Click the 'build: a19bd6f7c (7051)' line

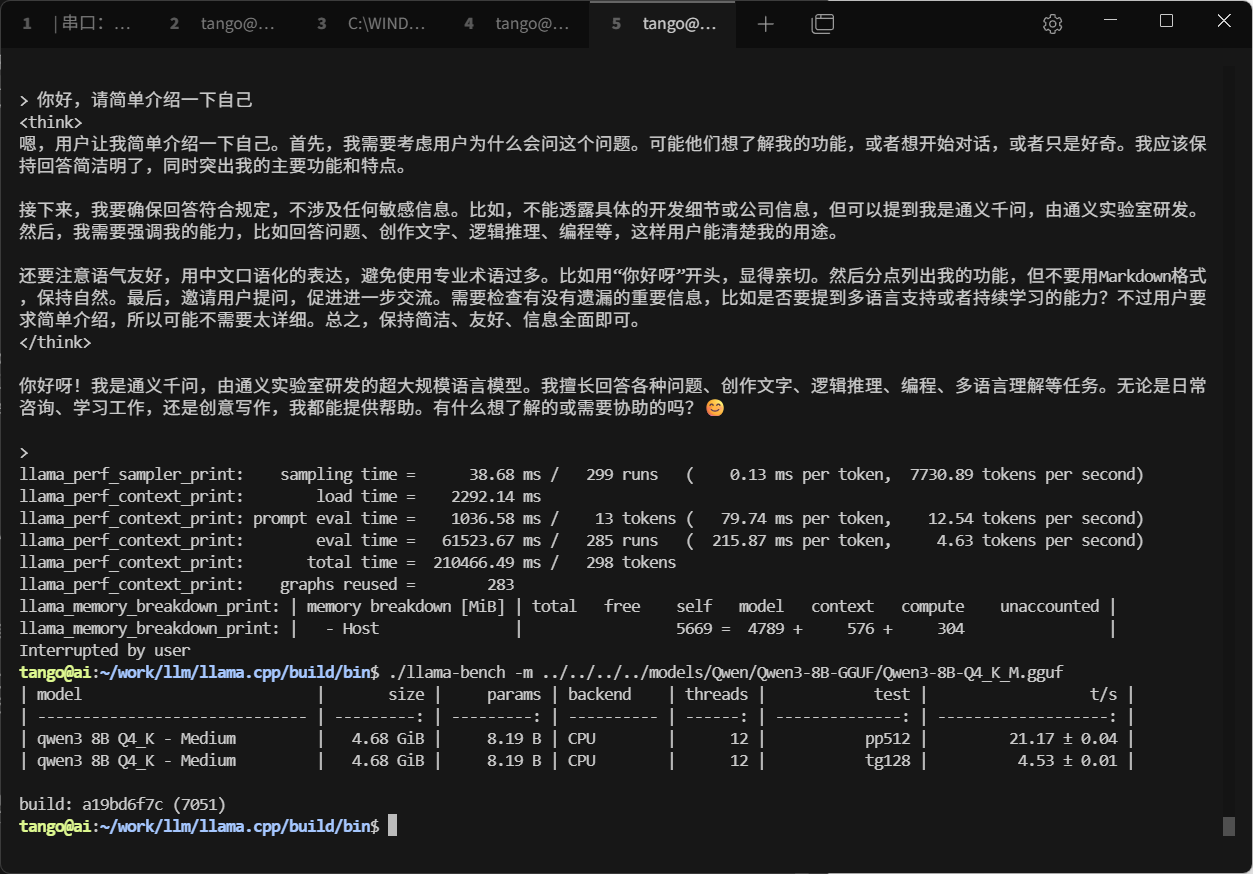[123, 804]
